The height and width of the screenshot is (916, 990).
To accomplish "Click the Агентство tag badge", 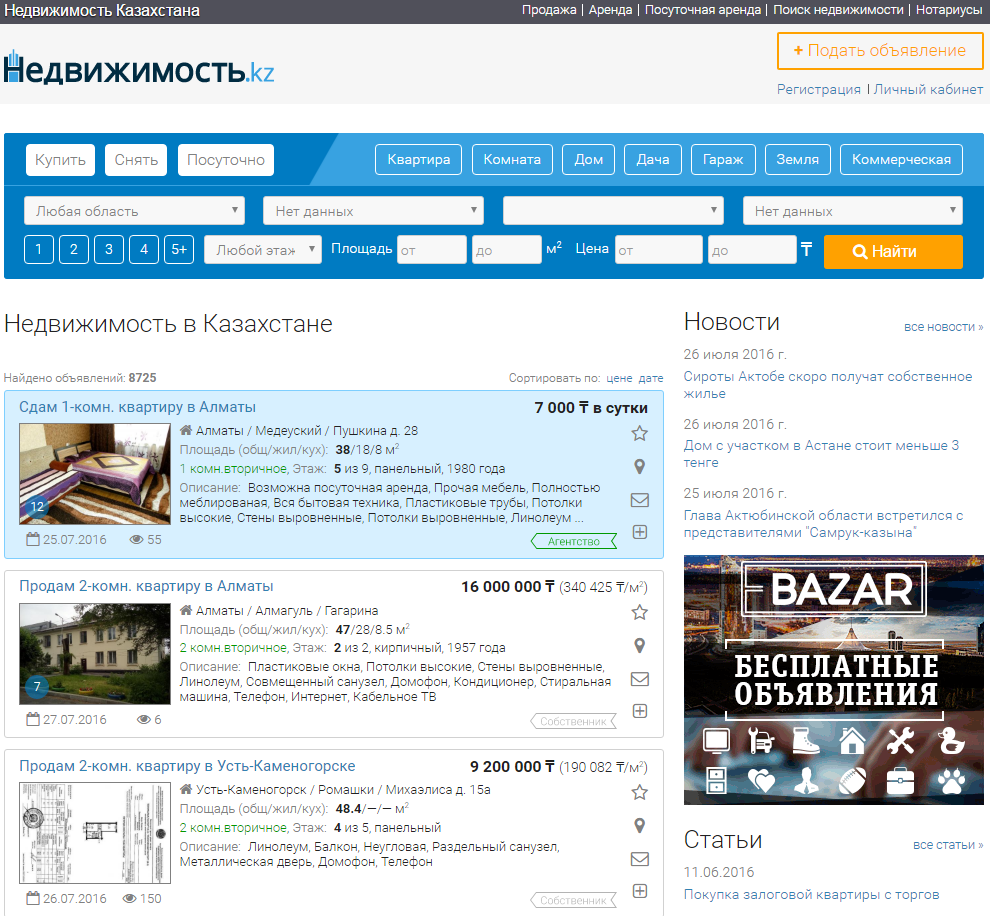I will [574, 541].
